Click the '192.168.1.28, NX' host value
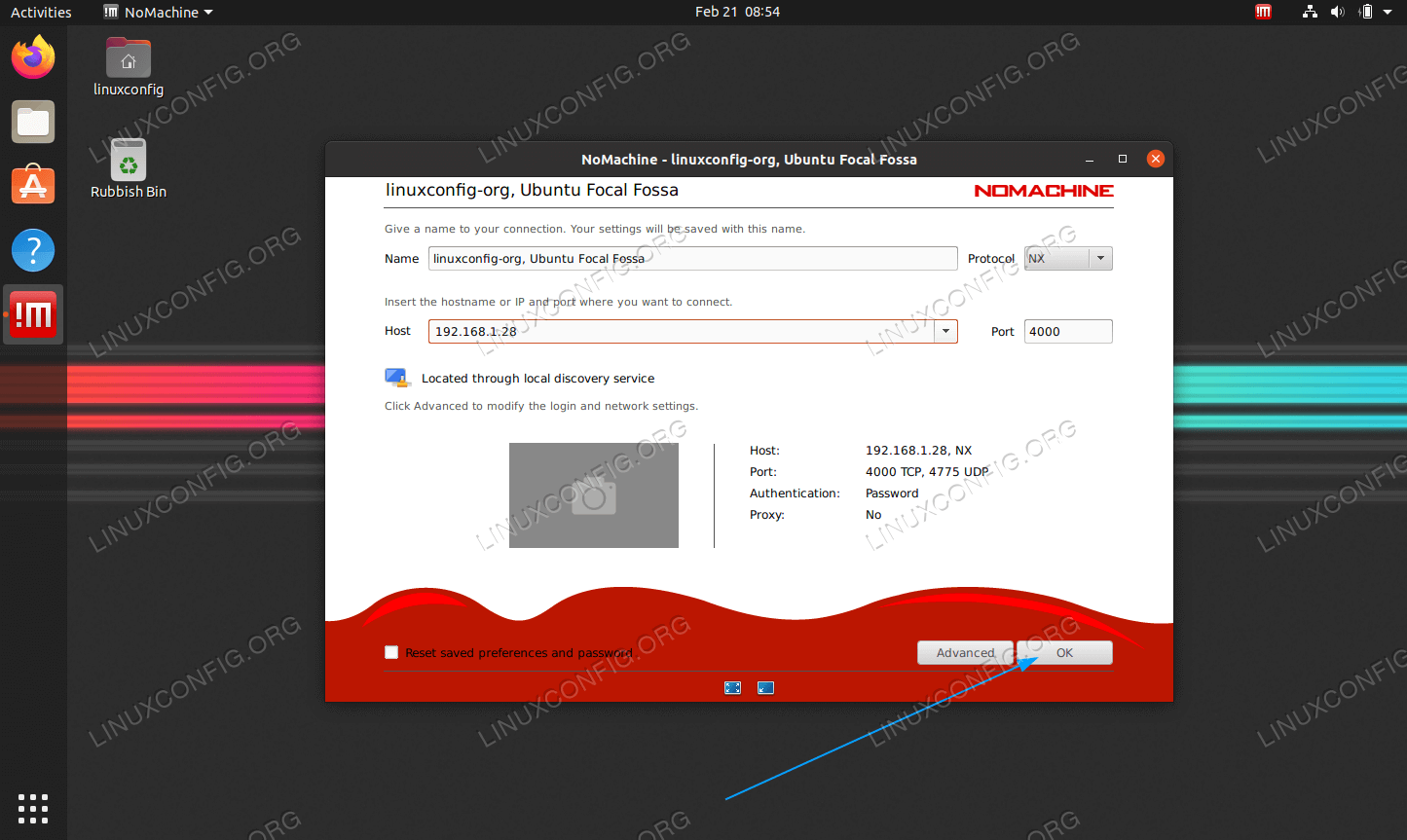 coord(918,451)
